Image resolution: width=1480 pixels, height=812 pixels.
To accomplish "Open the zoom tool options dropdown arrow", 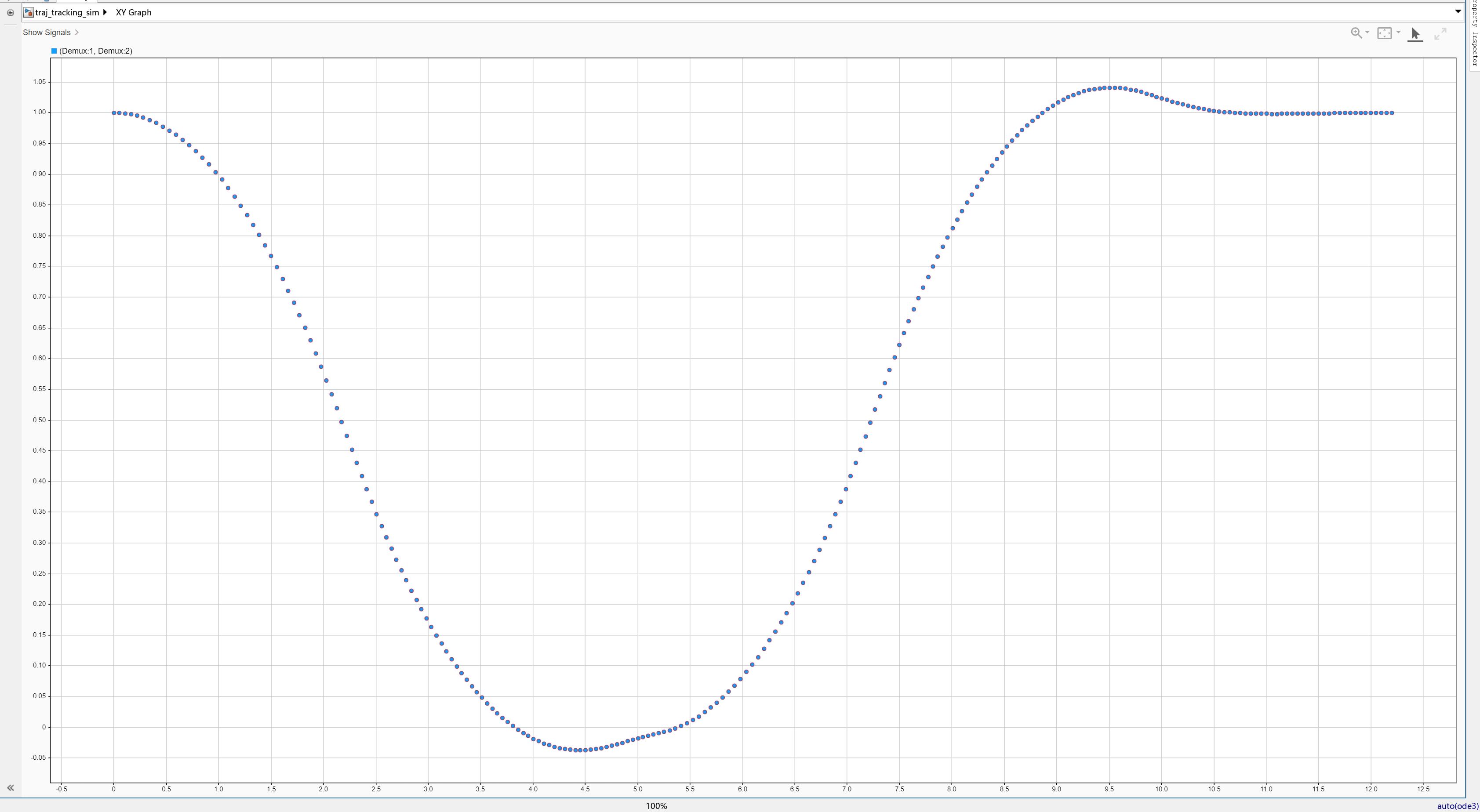I will coord(1367,32).
